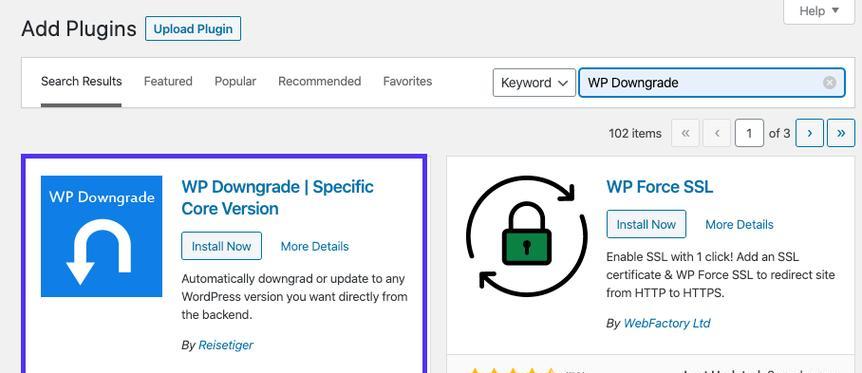Open the Favorites tab

[407, 81]
